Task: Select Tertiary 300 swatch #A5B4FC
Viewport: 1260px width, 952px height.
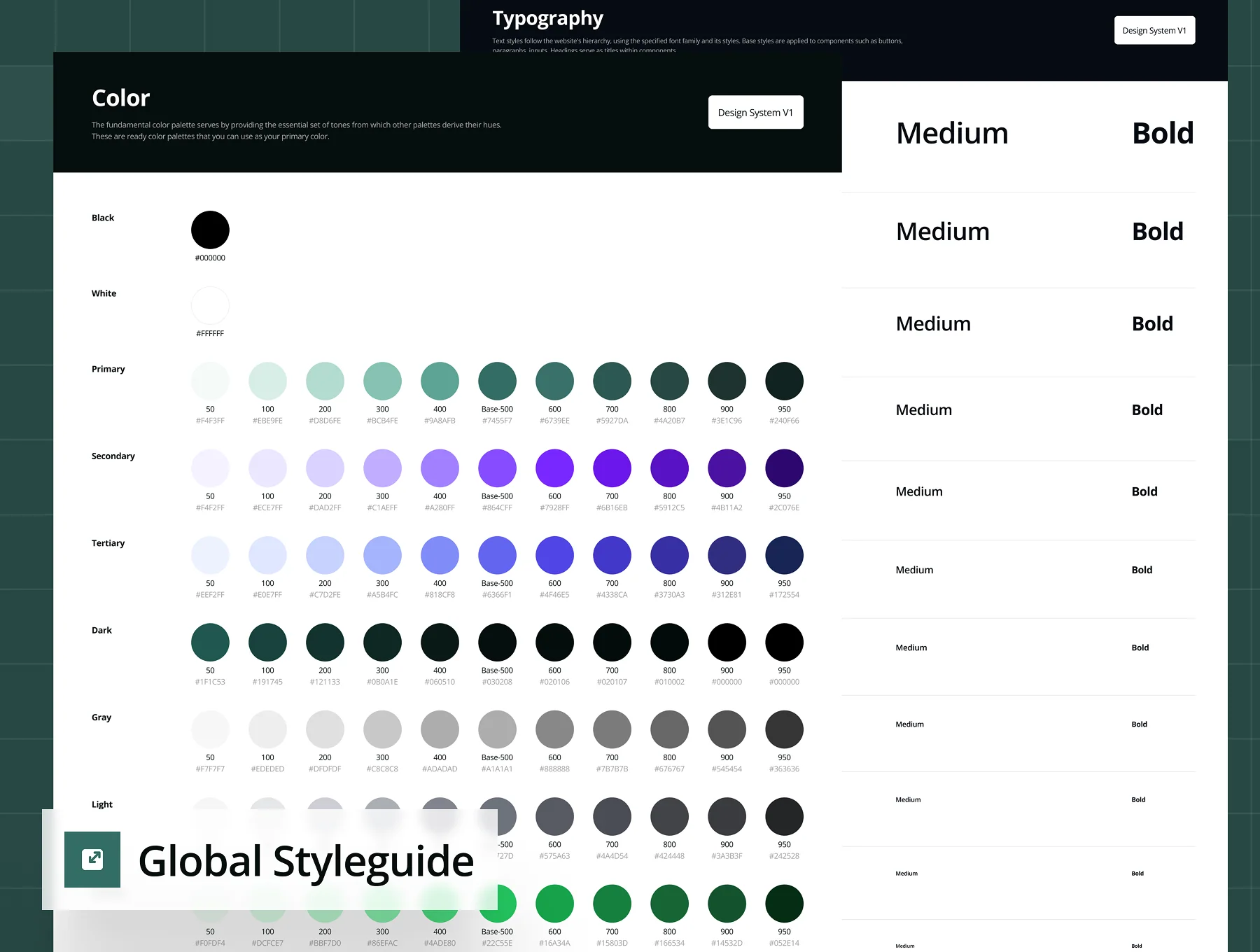Action: [x=382, y=555]
